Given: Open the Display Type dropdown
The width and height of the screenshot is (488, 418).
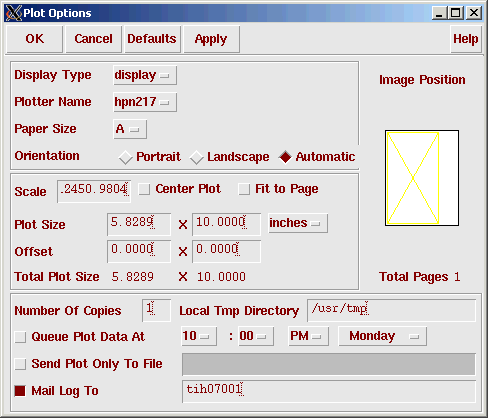Looking at the screenshot, I should (145, 75).
